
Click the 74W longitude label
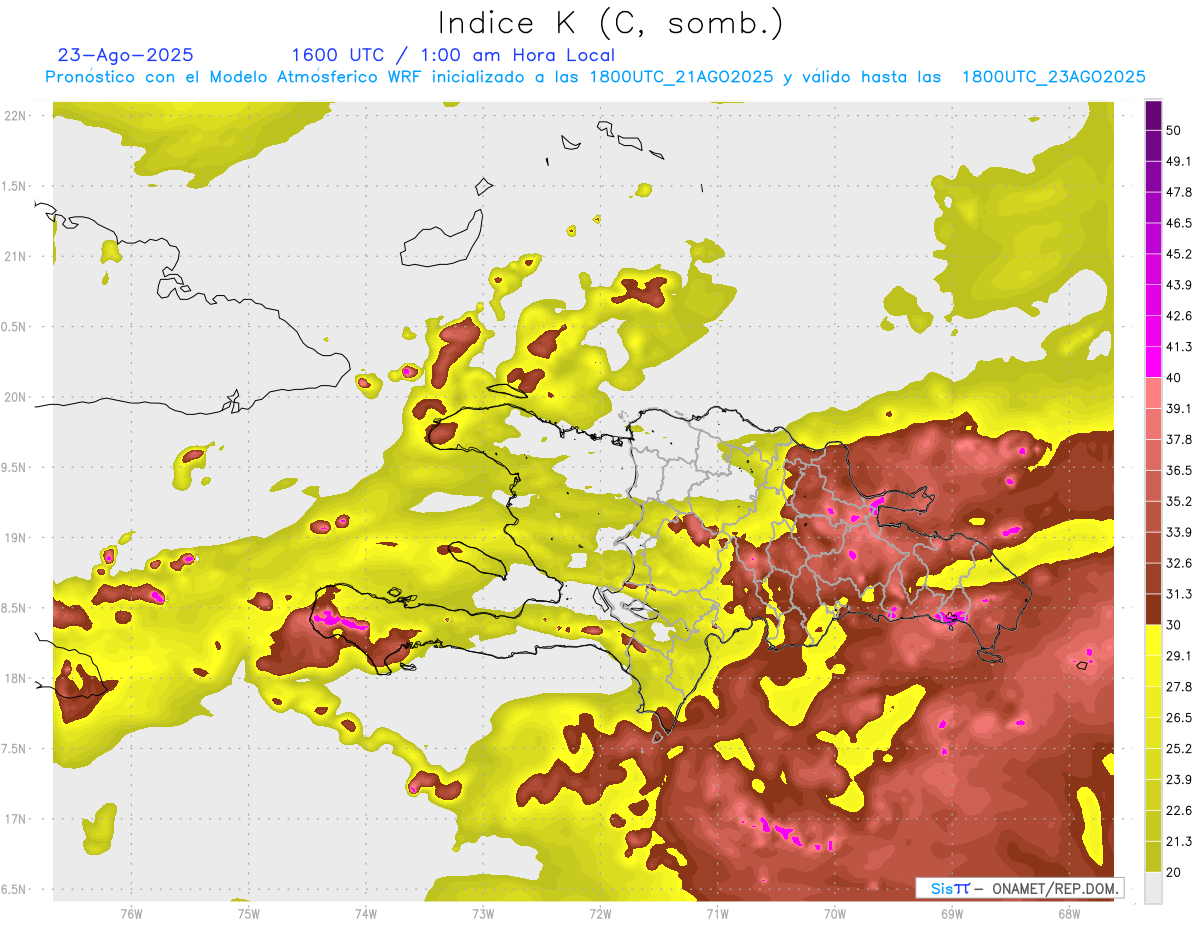point(365,913)
